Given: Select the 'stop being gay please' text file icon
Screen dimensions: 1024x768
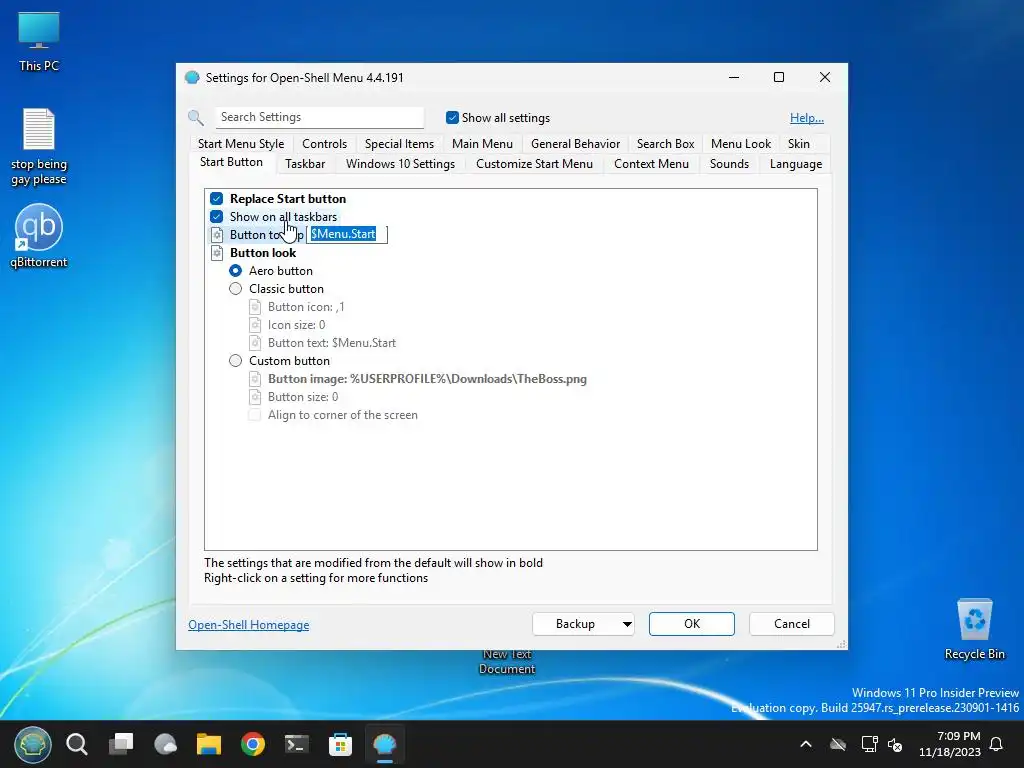Looking at the screenshot, I should click(39, 147).
